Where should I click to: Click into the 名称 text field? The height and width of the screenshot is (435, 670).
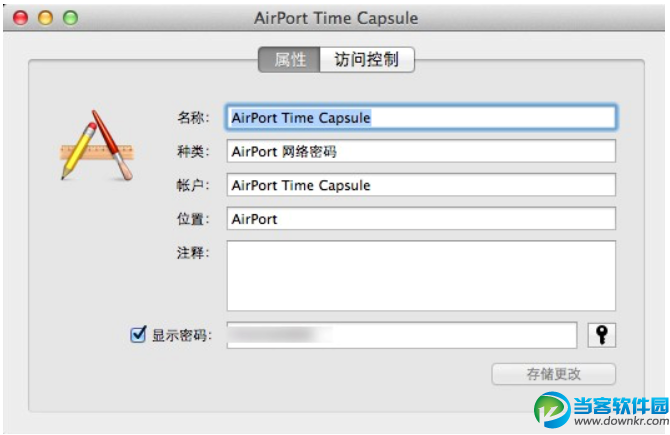tap(420, 117)
